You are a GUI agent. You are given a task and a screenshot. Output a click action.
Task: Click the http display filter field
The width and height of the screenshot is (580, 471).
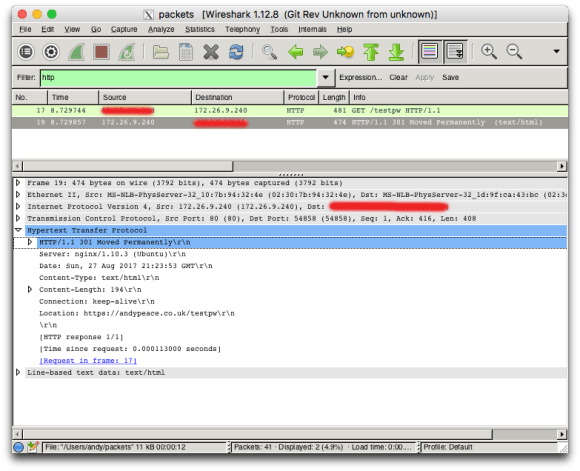tap(178, 77)
